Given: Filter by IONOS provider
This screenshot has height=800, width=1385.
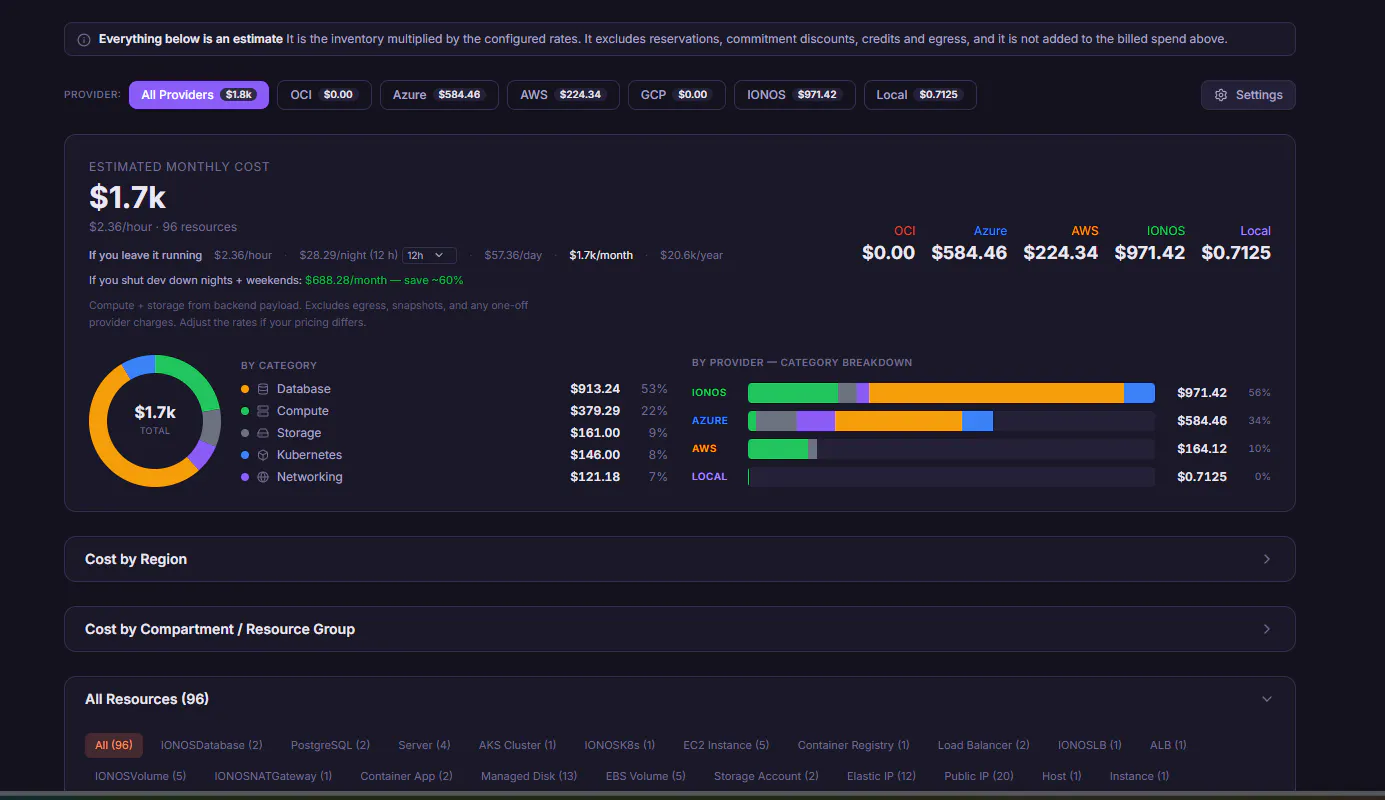Looking at the screenshot, I should point(795,95).
